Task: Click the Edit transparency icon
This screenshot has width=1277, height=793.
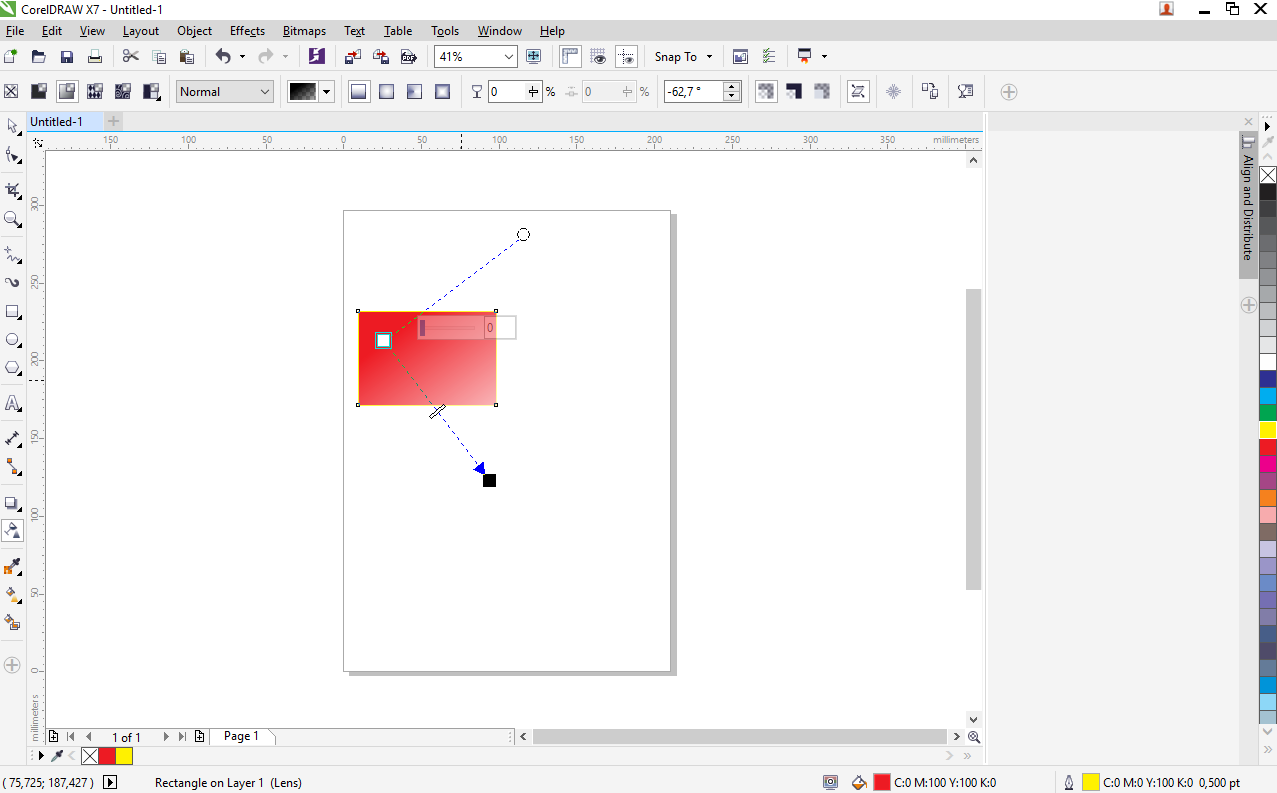Action: [x=966, y=92]
